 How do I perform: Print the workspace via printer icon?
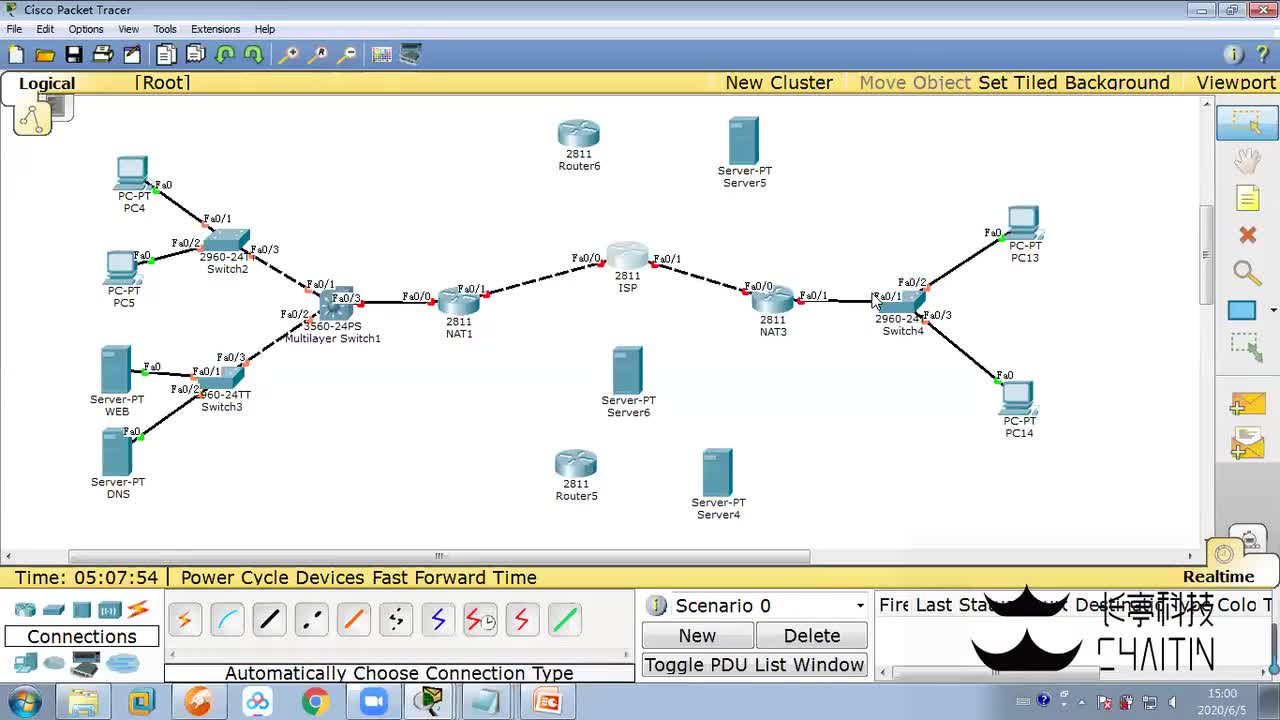point(102,55)
